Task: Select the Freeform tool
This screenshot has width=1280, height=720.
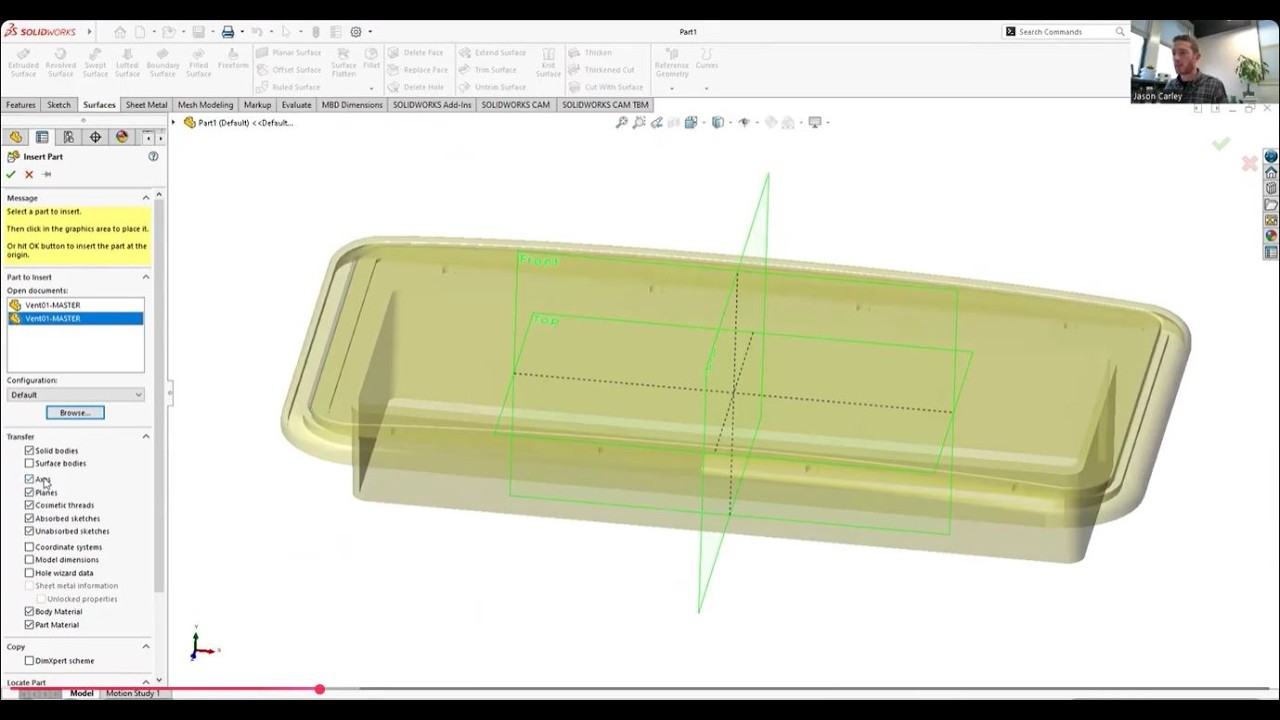Action: point(233,58)
